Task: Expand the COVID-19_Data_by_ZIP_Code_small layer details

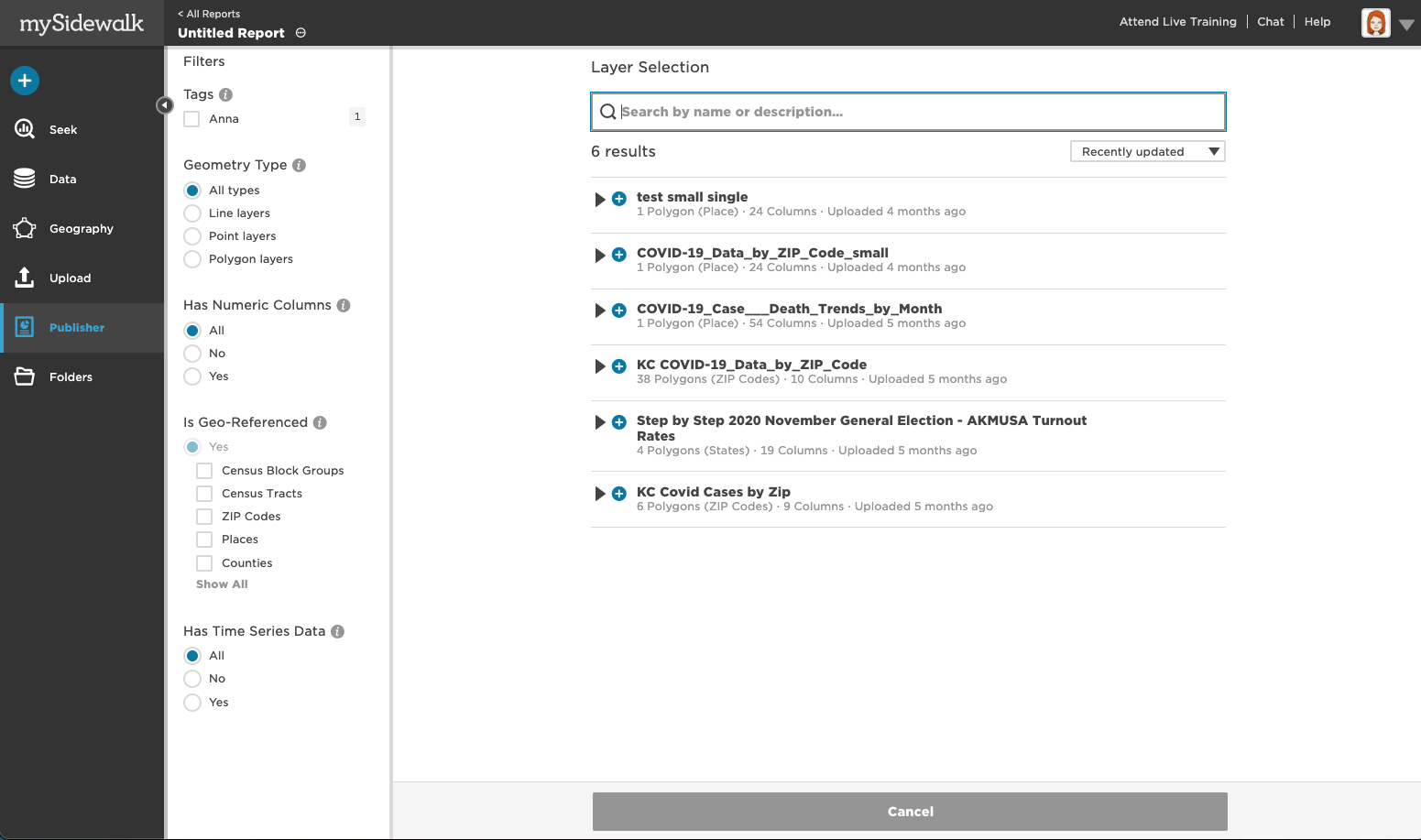Action: 600,256
